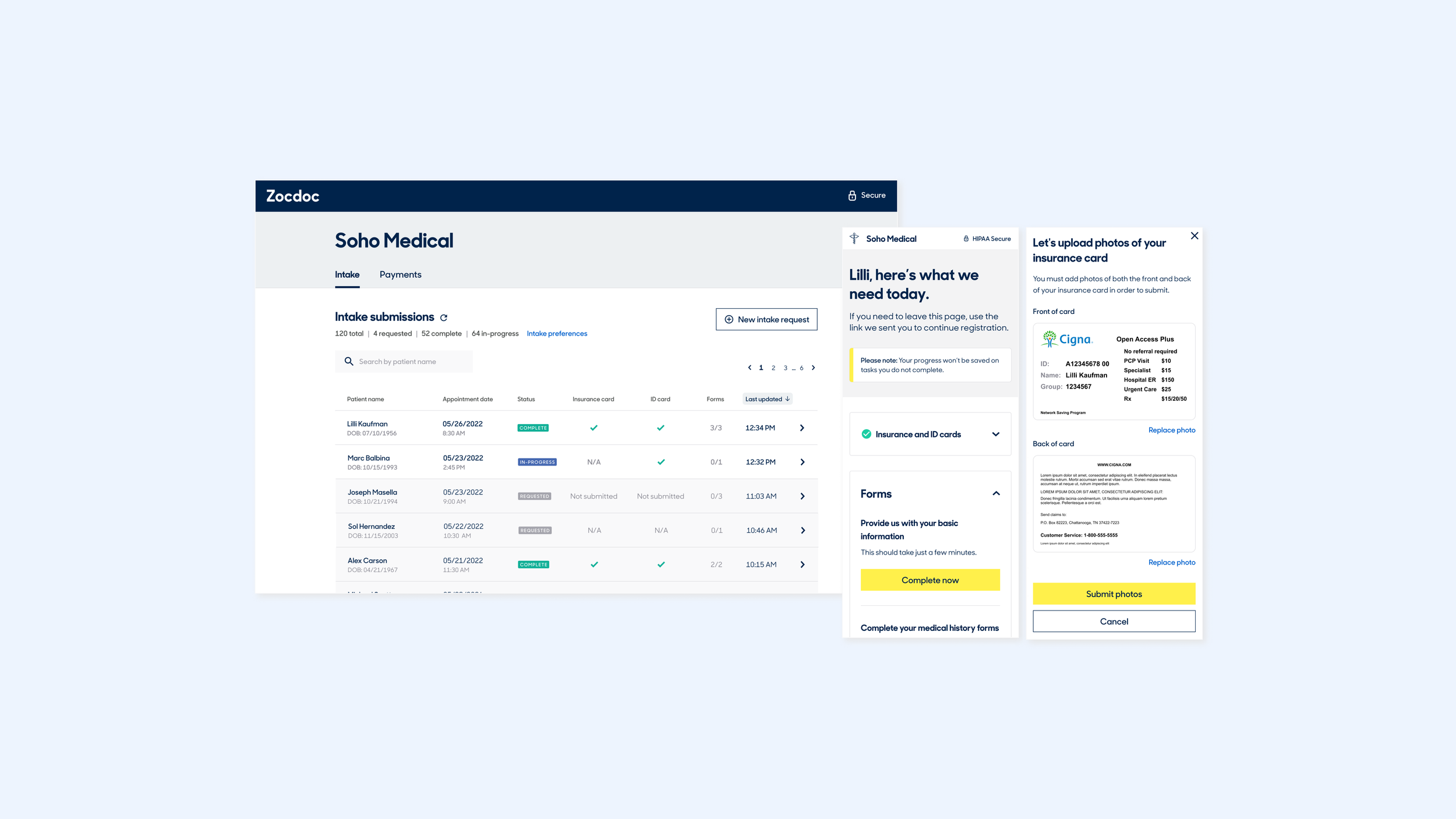Click the Soho Medical caduceus icon
This screenshot has width=1456, height=819.
(x=854, y=238)
